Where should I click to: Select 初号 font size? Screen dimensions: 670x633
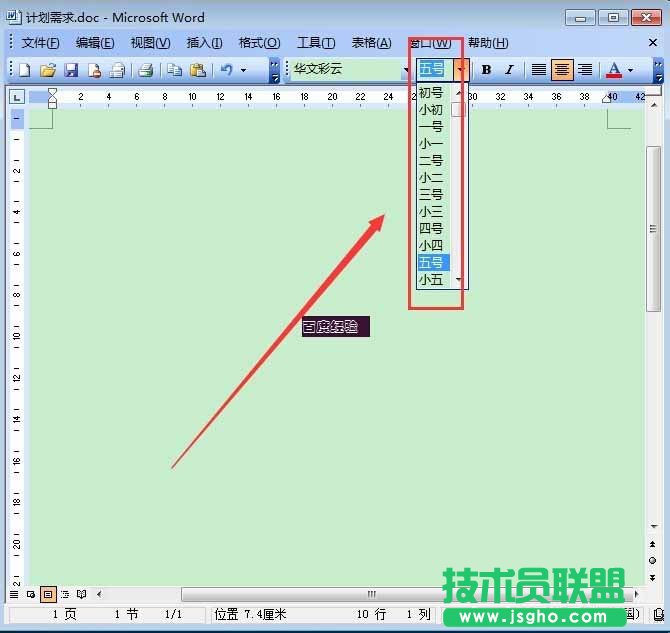click(x=433, y=92)
